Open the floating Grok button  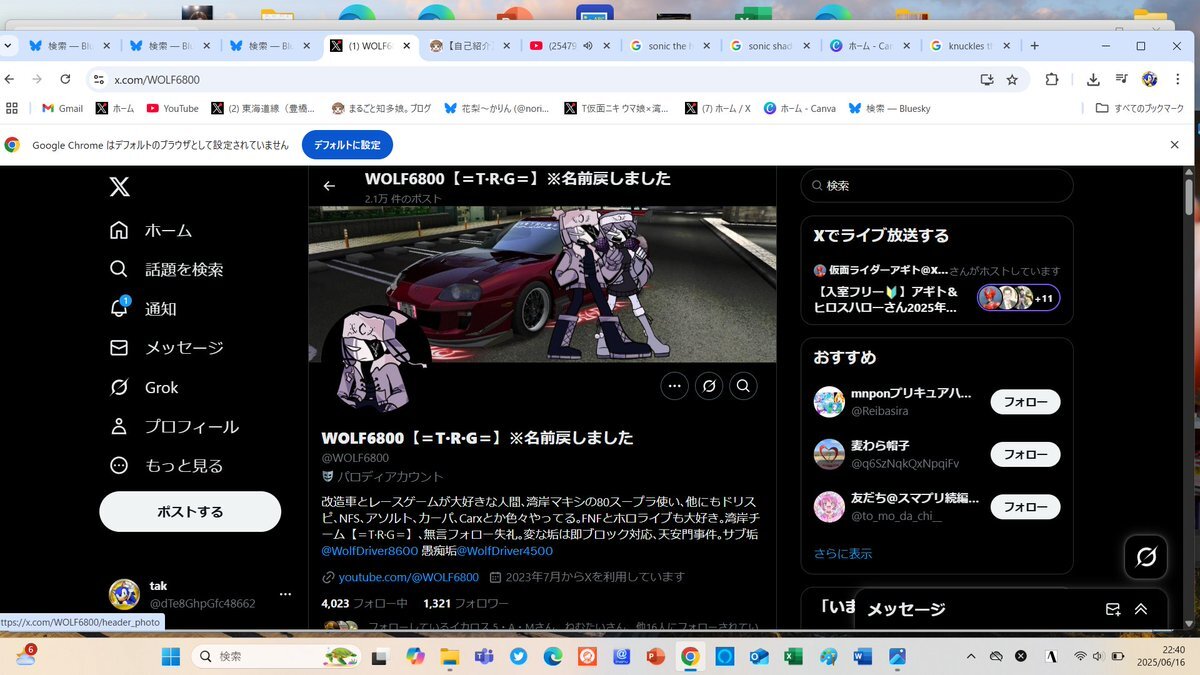(x=1146, y=557)
